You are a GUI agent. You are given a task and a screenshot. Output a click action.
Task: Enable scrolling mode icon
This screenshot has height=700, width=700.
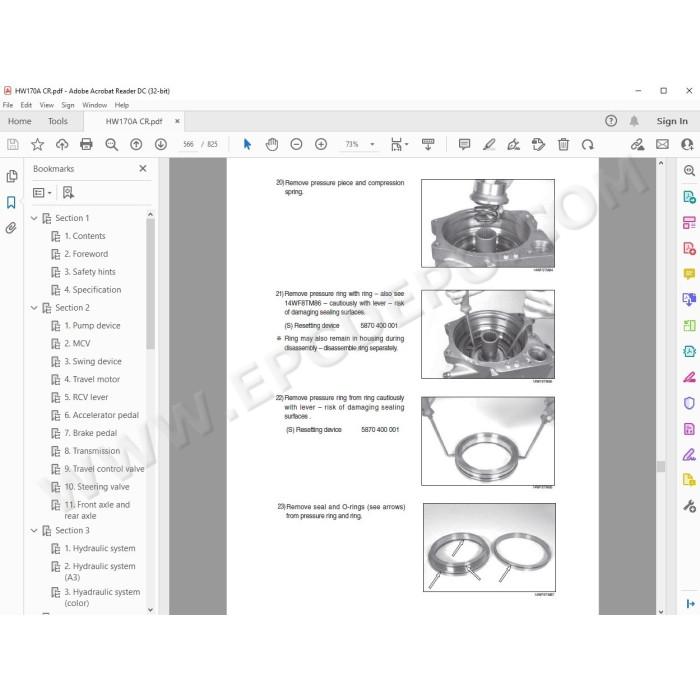coord(428,144)
